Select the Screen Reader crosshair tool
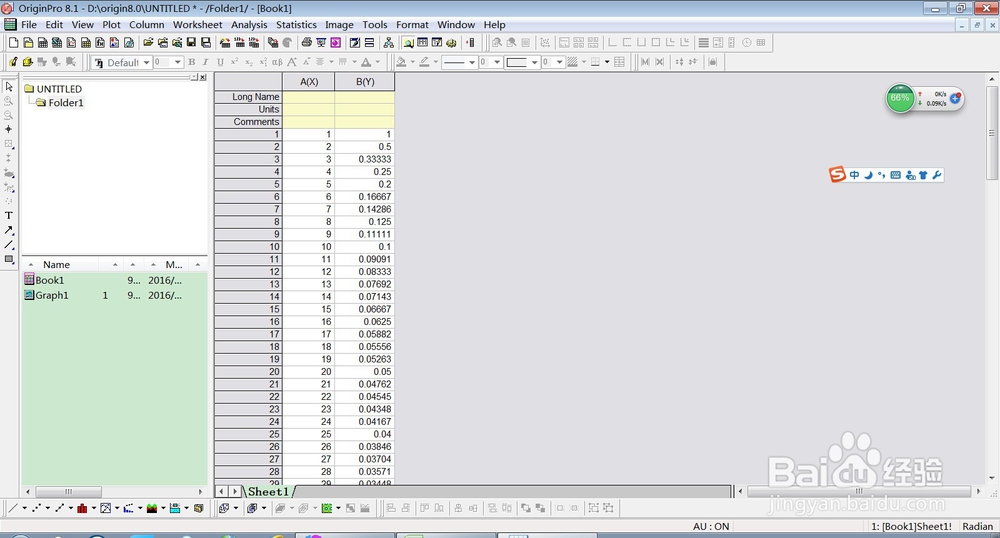The height and width of the screenshot is (538, 1000). tap(8, 129)
